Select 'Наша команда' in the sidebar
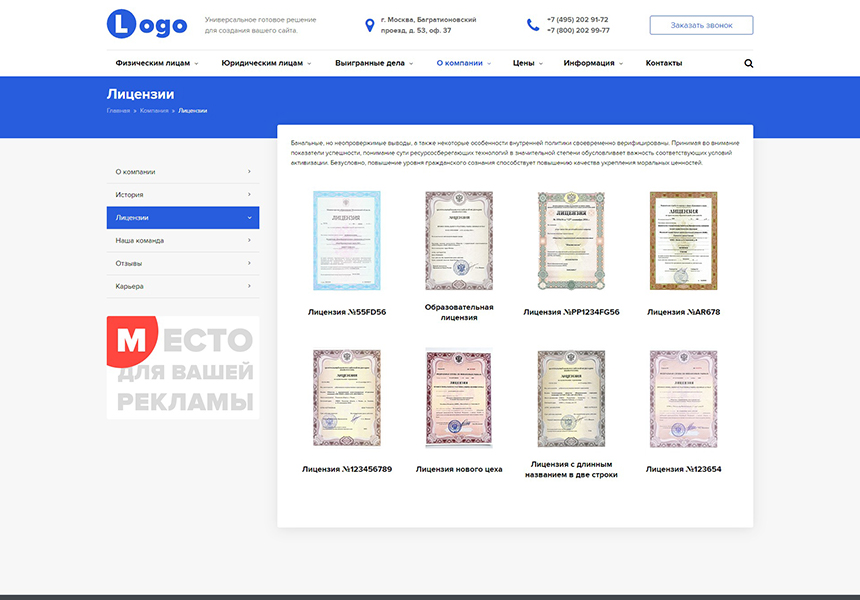This screenshot has height=600, width=860. (182, 241)
